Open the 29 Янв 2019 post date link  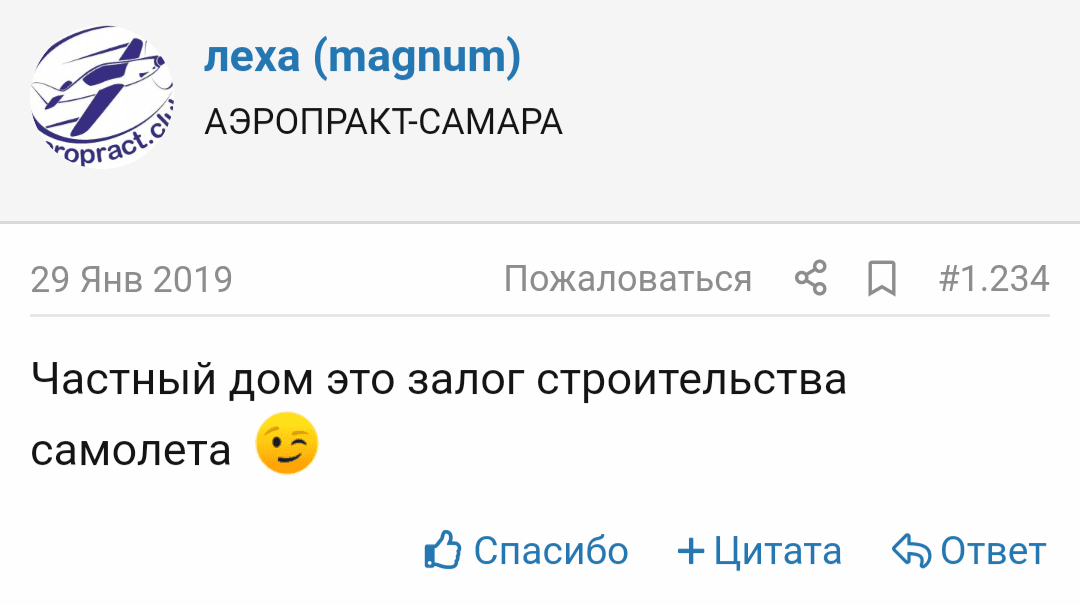(x=131, y=279)
